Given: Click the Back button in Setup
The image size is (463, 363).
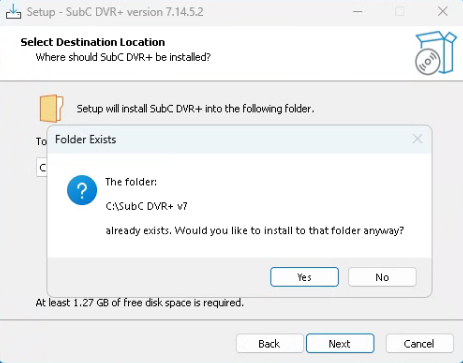Looking at the screenshot, I should pos(269,343).
